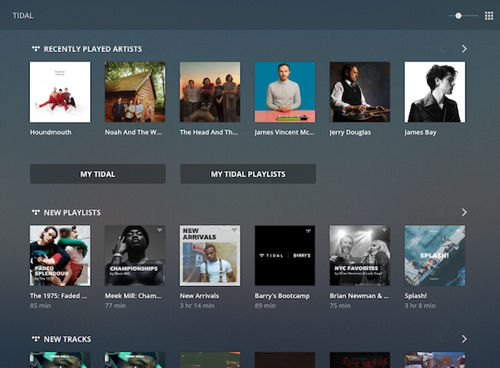500x368 pixels.
Task: Click "James Vincent Mc..." name label
Action: [x=284, y=132]
